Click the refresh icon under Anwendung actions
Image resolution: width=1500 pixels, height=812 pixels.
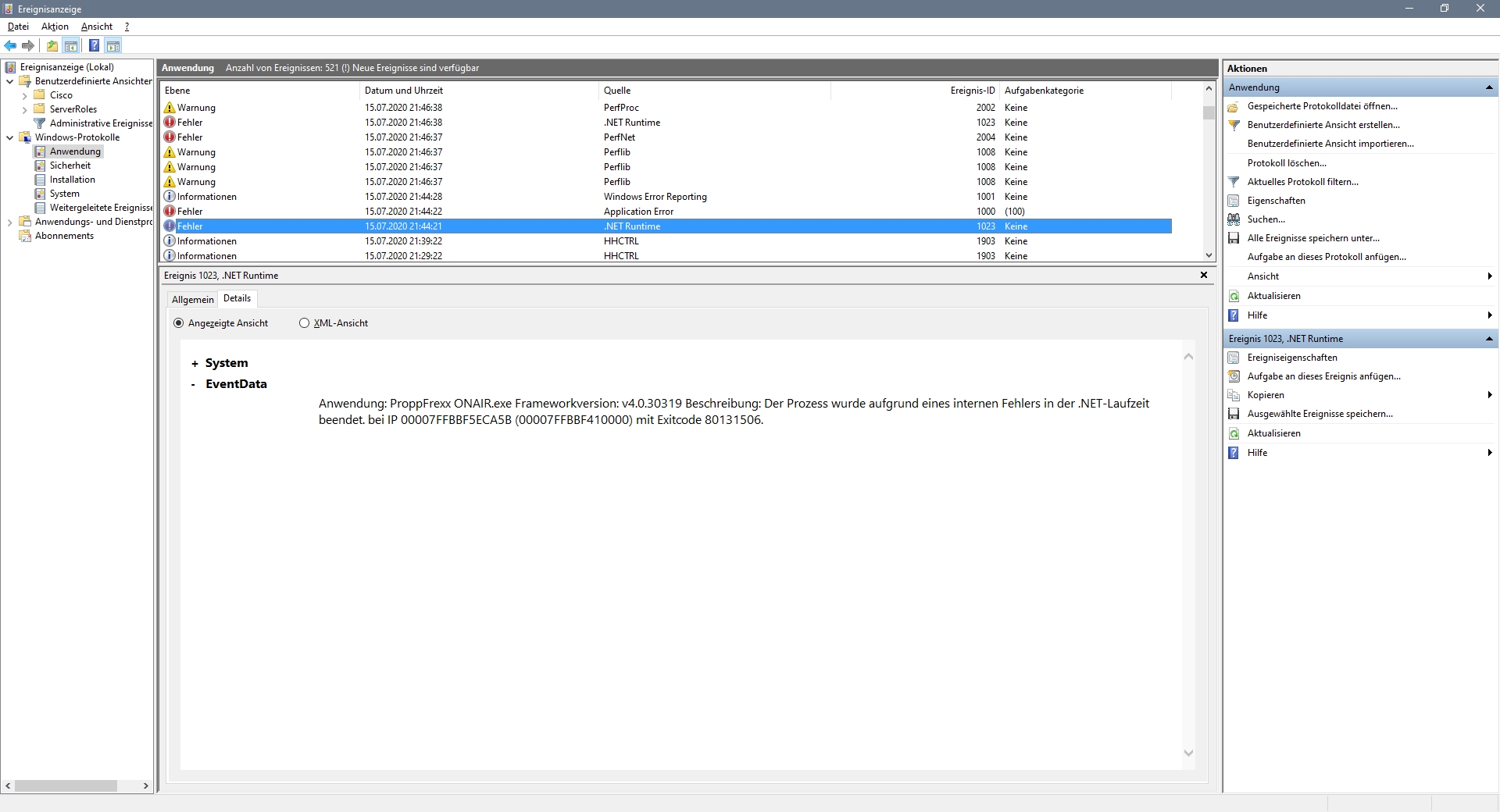click(1234, 296)
